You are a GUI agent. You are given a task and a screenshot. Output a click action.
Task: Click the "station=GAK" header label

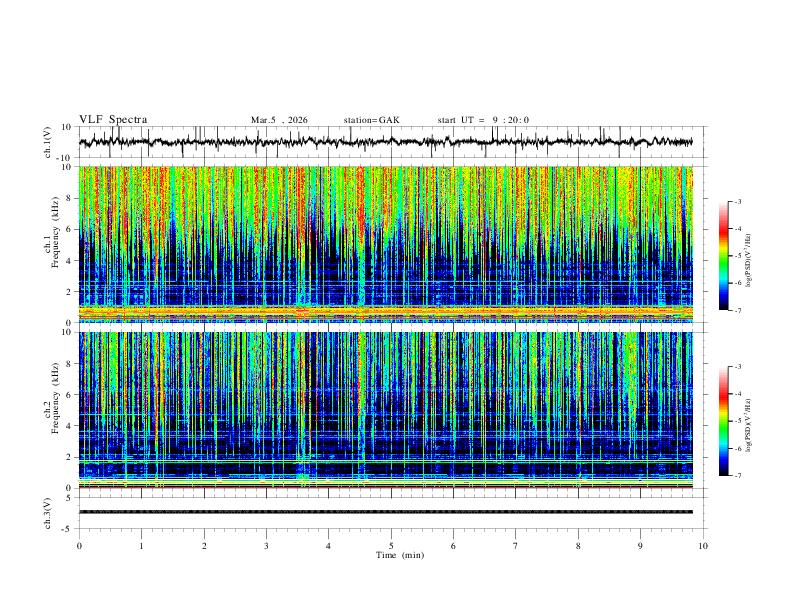(x=371, y=120)
